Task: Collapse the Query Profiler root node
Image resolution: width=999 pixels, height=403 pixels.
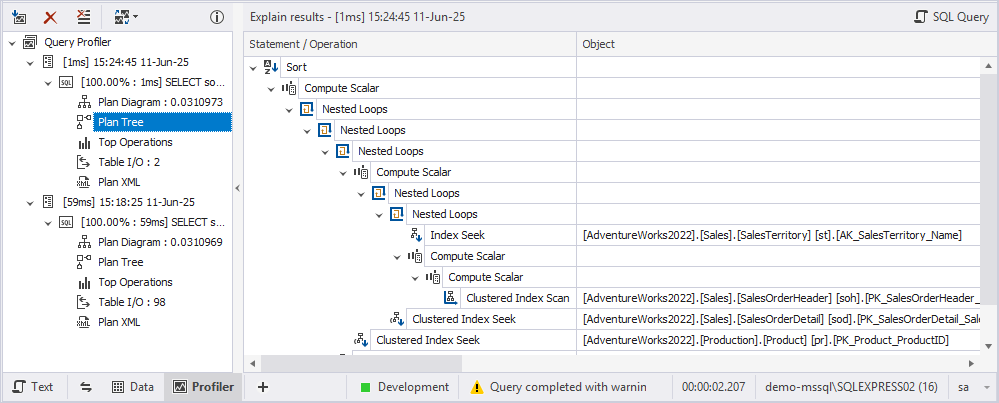Action: click(x=12, y=42)
